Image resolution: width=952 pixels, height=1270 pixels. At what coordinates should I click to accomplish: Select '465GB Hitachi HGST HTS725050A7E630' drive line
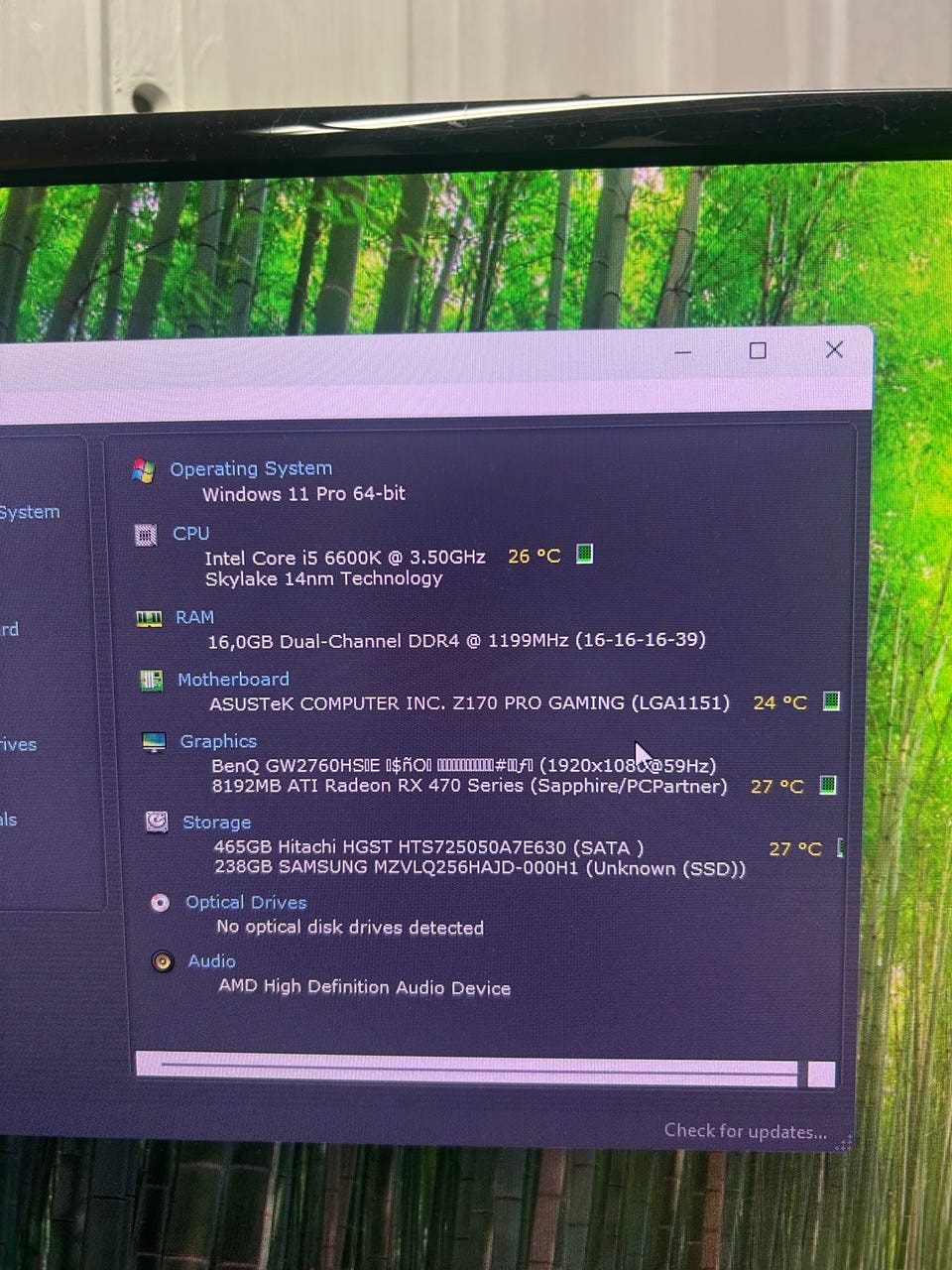(x=429, y=847)
